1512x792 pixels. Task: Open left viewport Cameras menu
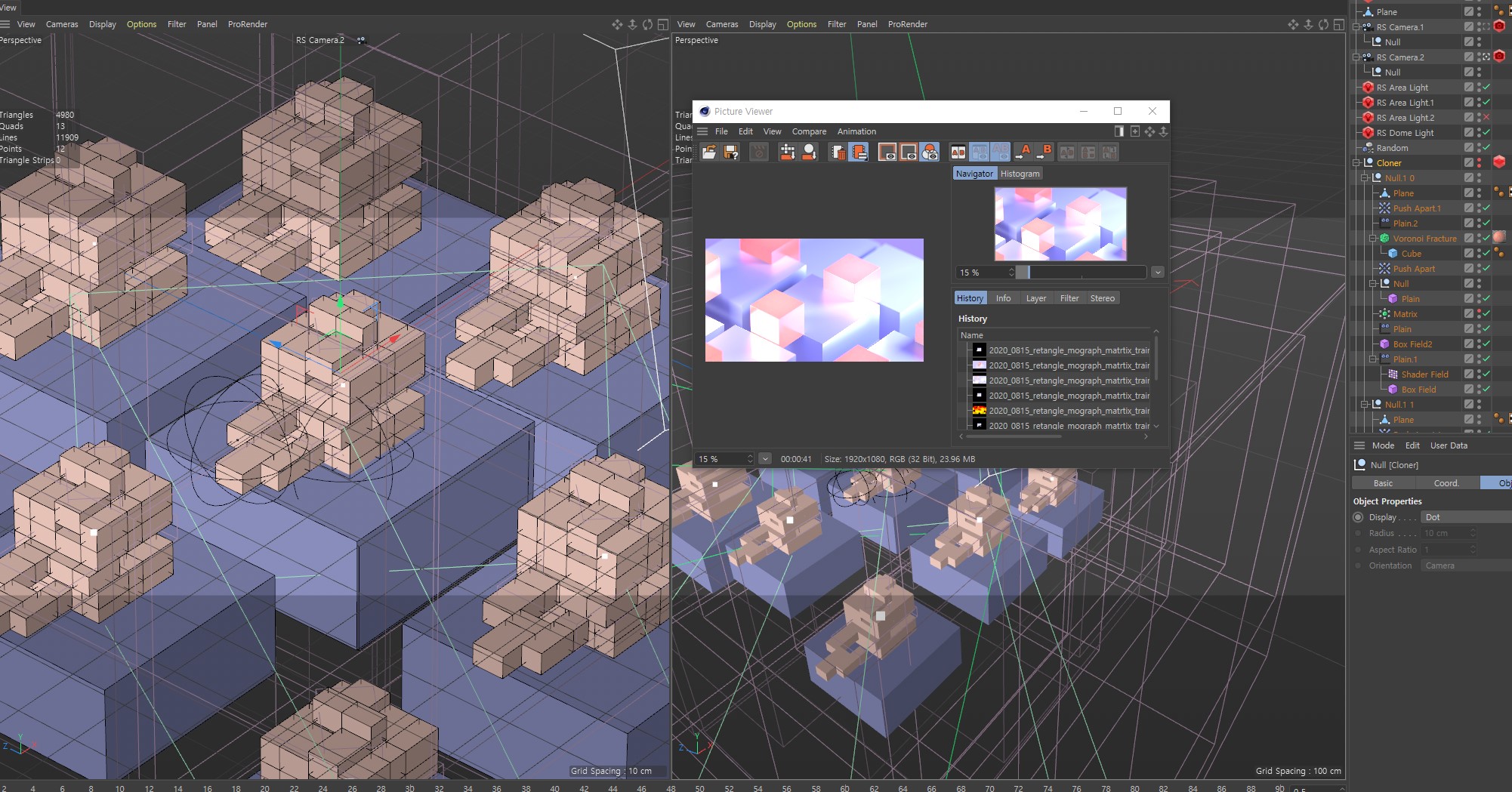point(62,24)
